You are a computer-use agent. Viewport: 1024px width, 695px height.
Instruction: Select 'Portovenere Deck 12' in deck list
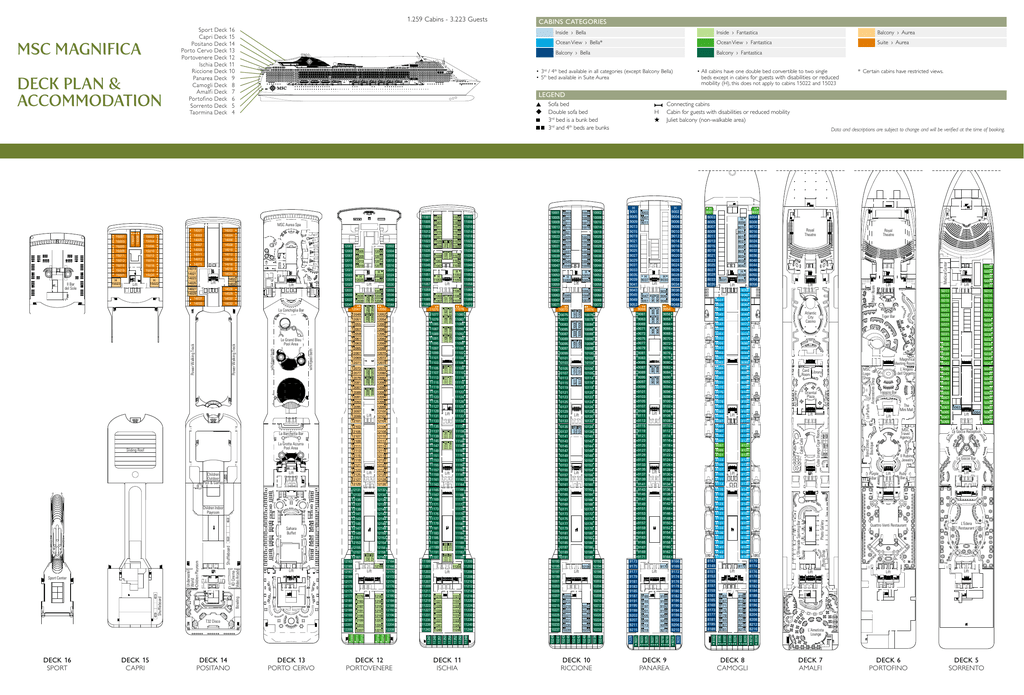click(x=208, y=57)
